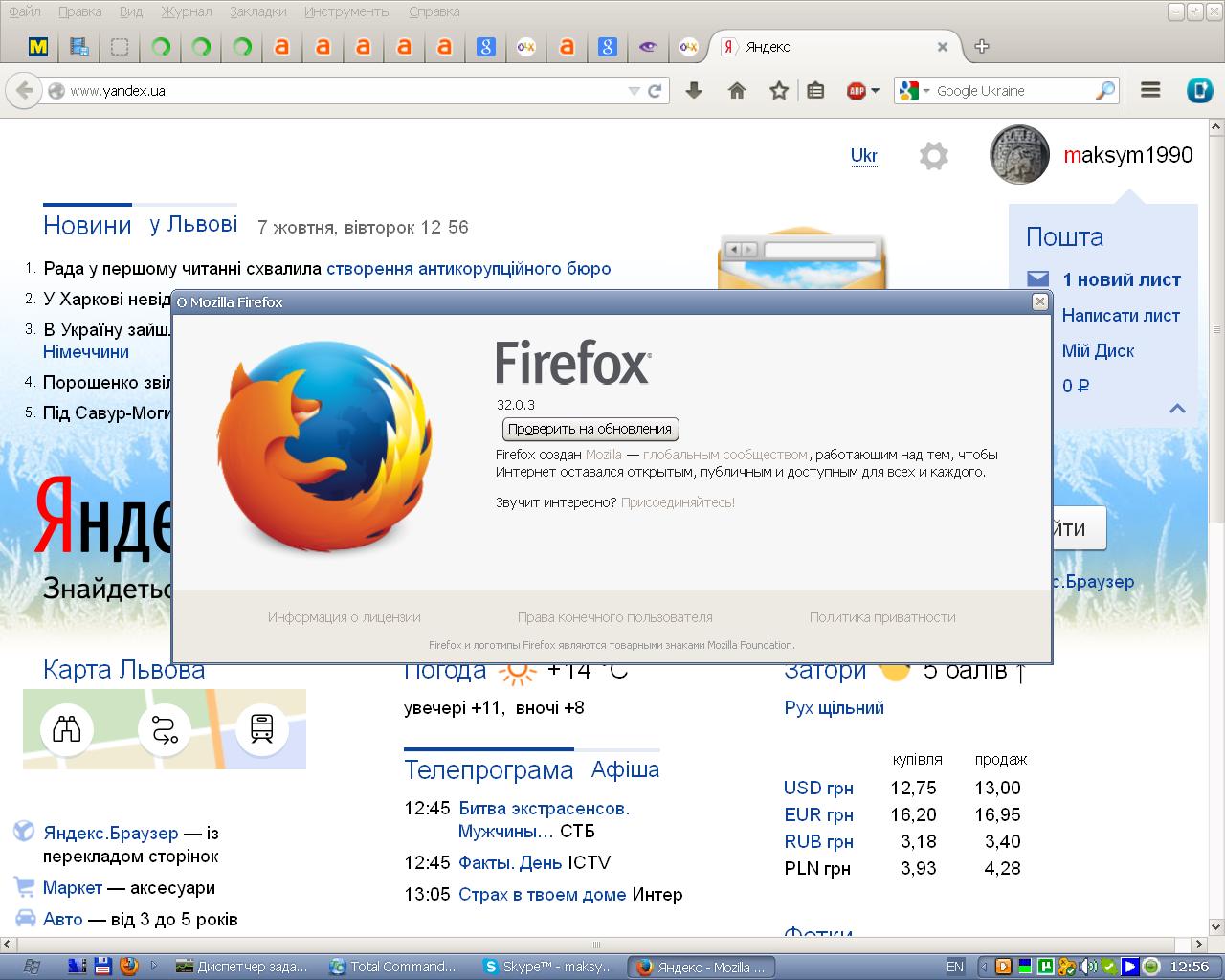Run search with the magnifier icon
Image resolution: width=1225 pixels, height=980 pixels.
coord(1105,91)
